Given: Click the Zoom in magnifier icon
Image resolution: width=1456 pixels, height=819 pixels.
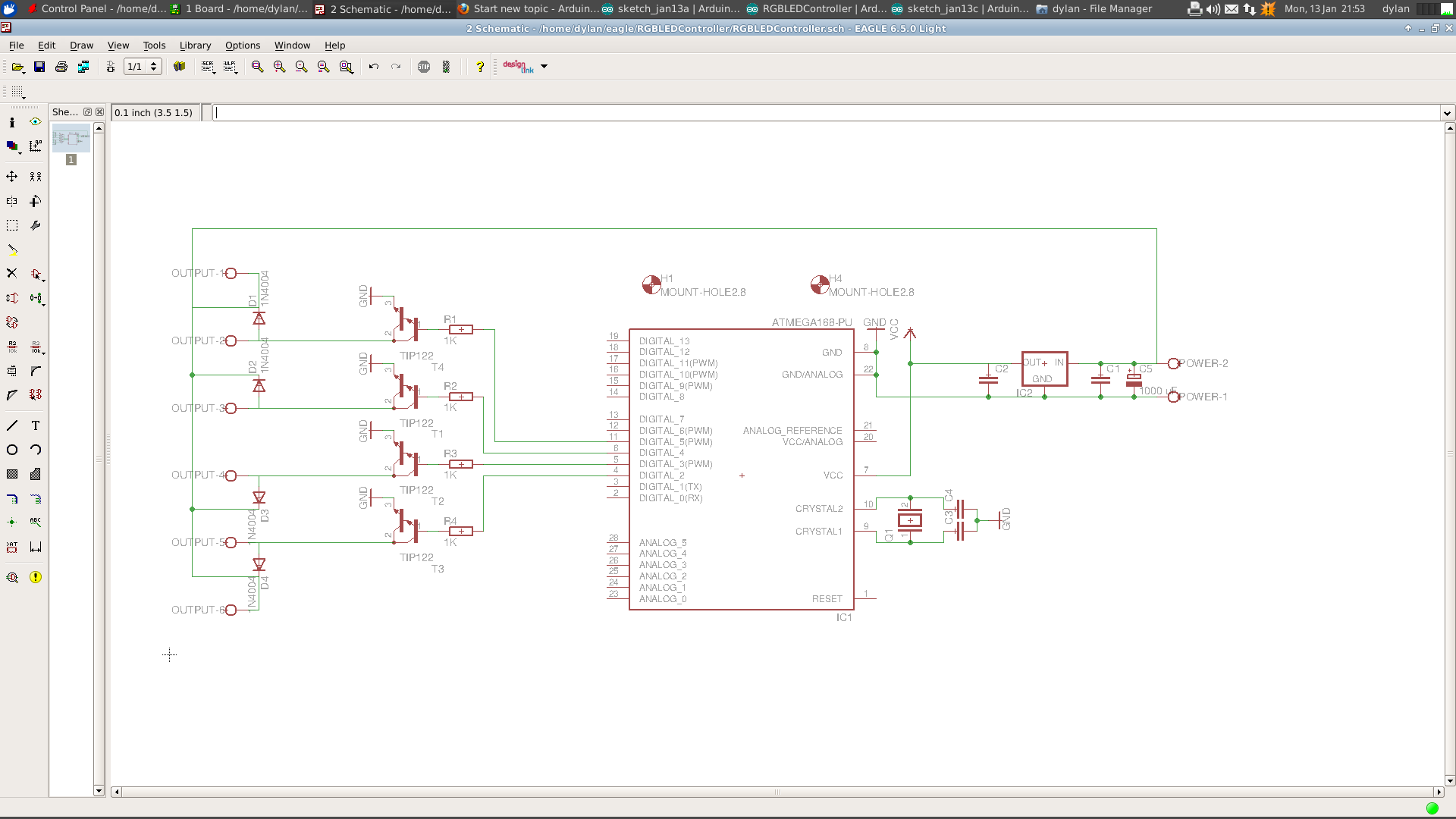Looking at the screenshot, I should click(279, 67).
